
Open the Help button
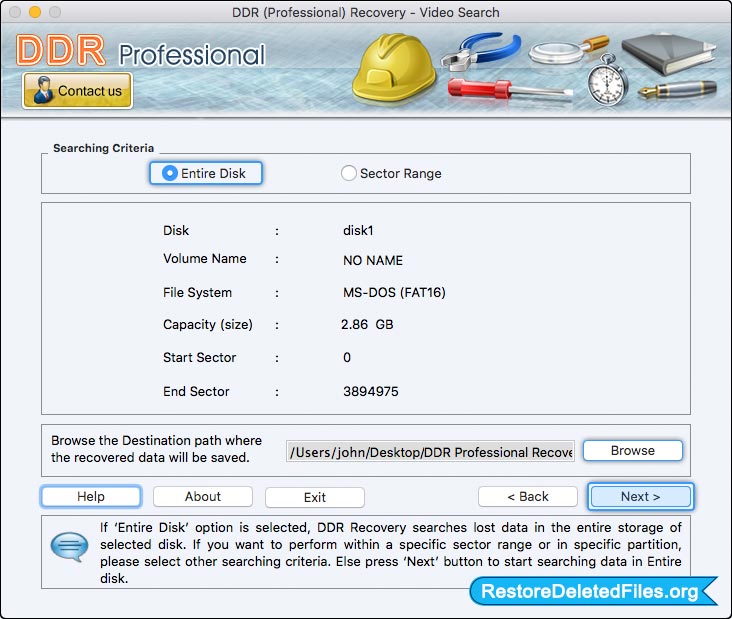tap(91, 496)
